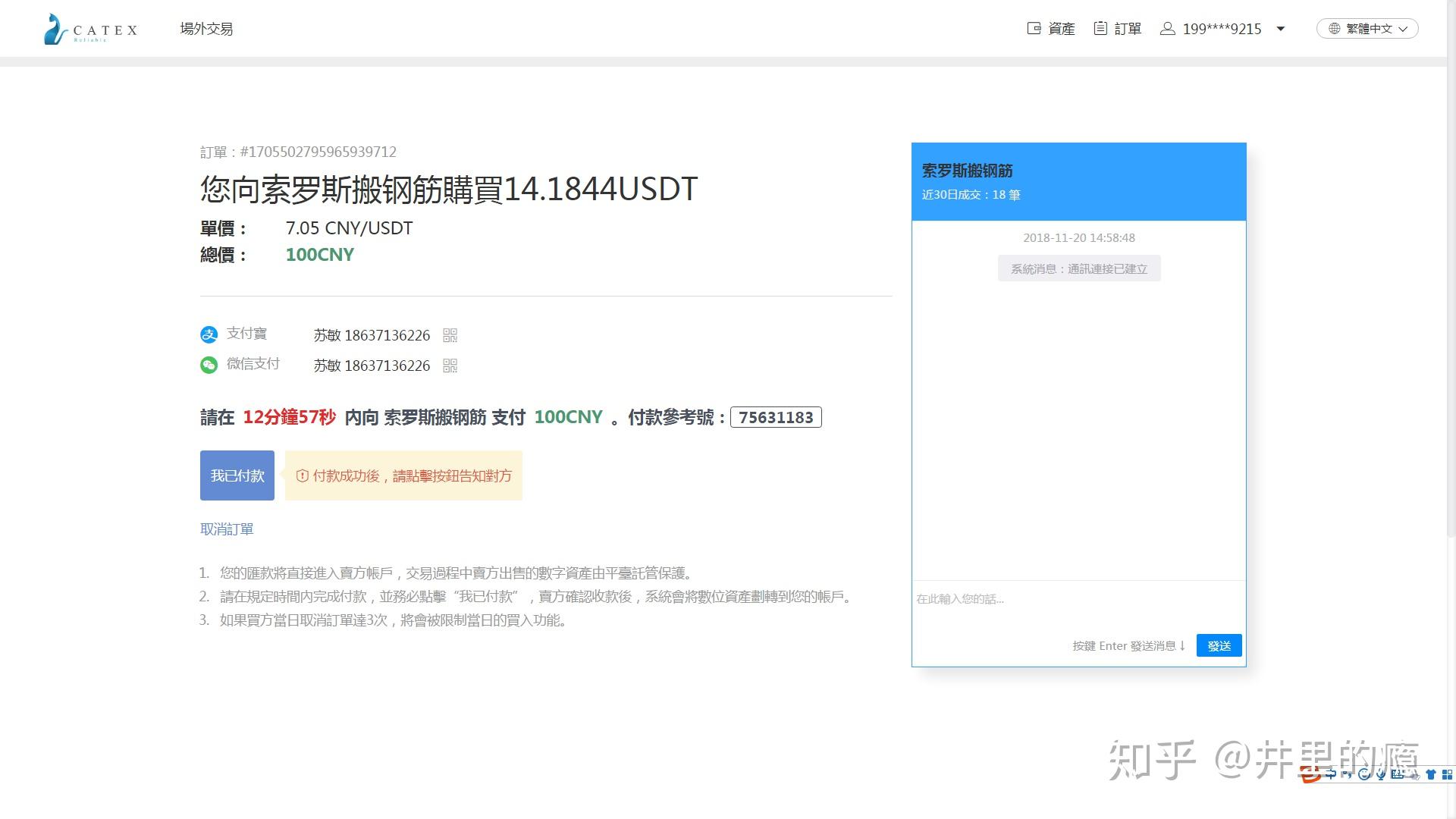1456x819 pixels.
Task: Click 按鍵 Enter 發送消息 hint
Action: (1128, 646)
